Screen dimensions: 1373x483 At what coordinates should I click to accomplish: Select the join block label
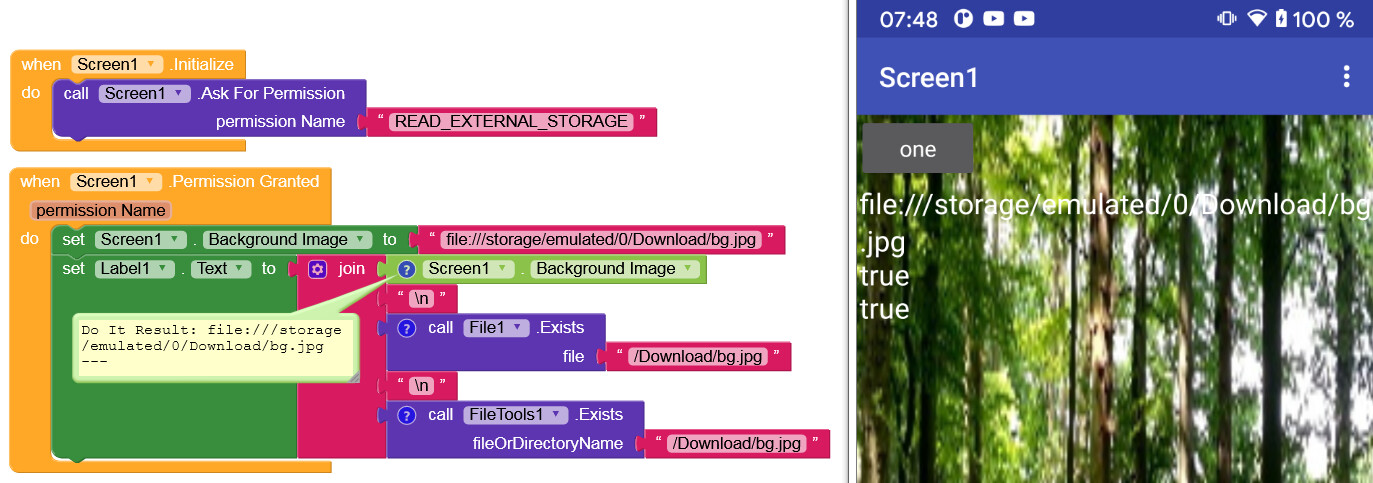(x=351, y=269)
